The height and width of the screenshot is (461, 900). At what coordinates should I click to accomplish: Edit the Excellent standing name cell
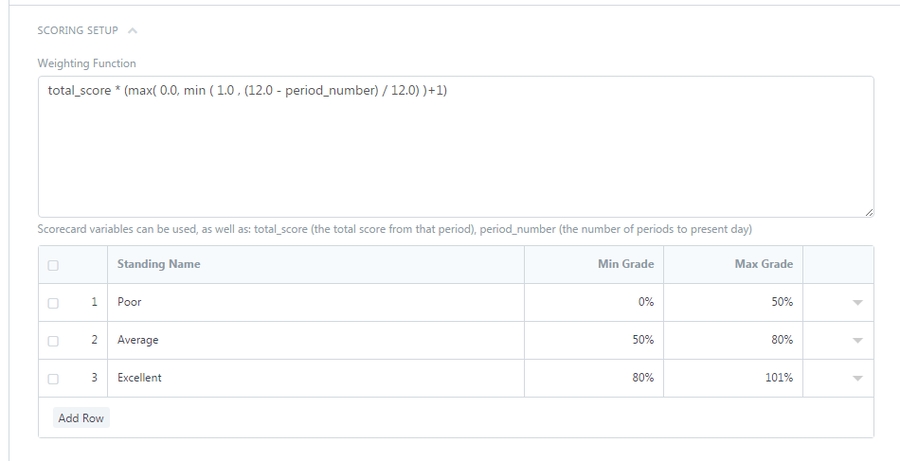(x=315, y=378)
